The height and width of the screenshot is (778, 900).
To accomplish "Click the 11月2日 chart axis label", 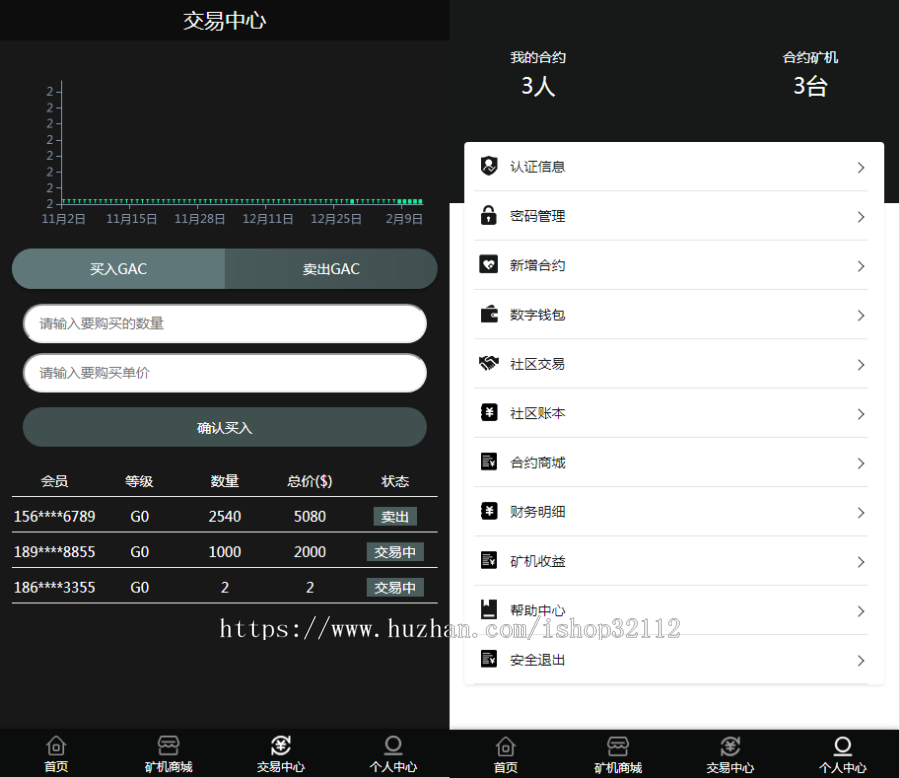I will pos(64,219).
